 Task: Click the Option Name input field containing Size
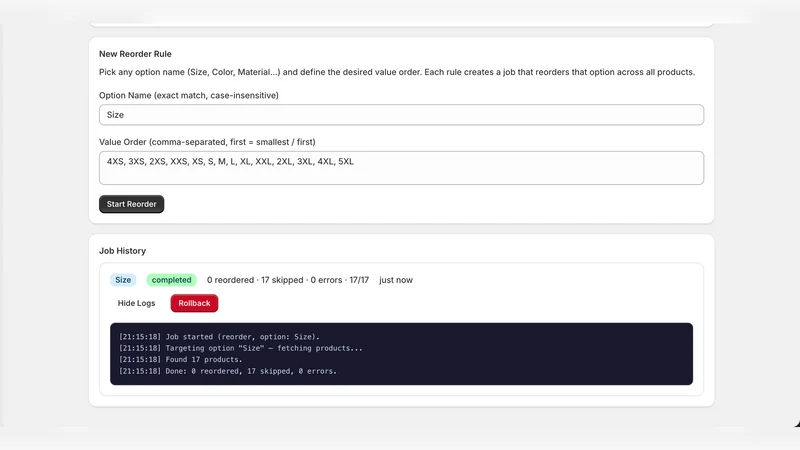click(x=401, y=115)
